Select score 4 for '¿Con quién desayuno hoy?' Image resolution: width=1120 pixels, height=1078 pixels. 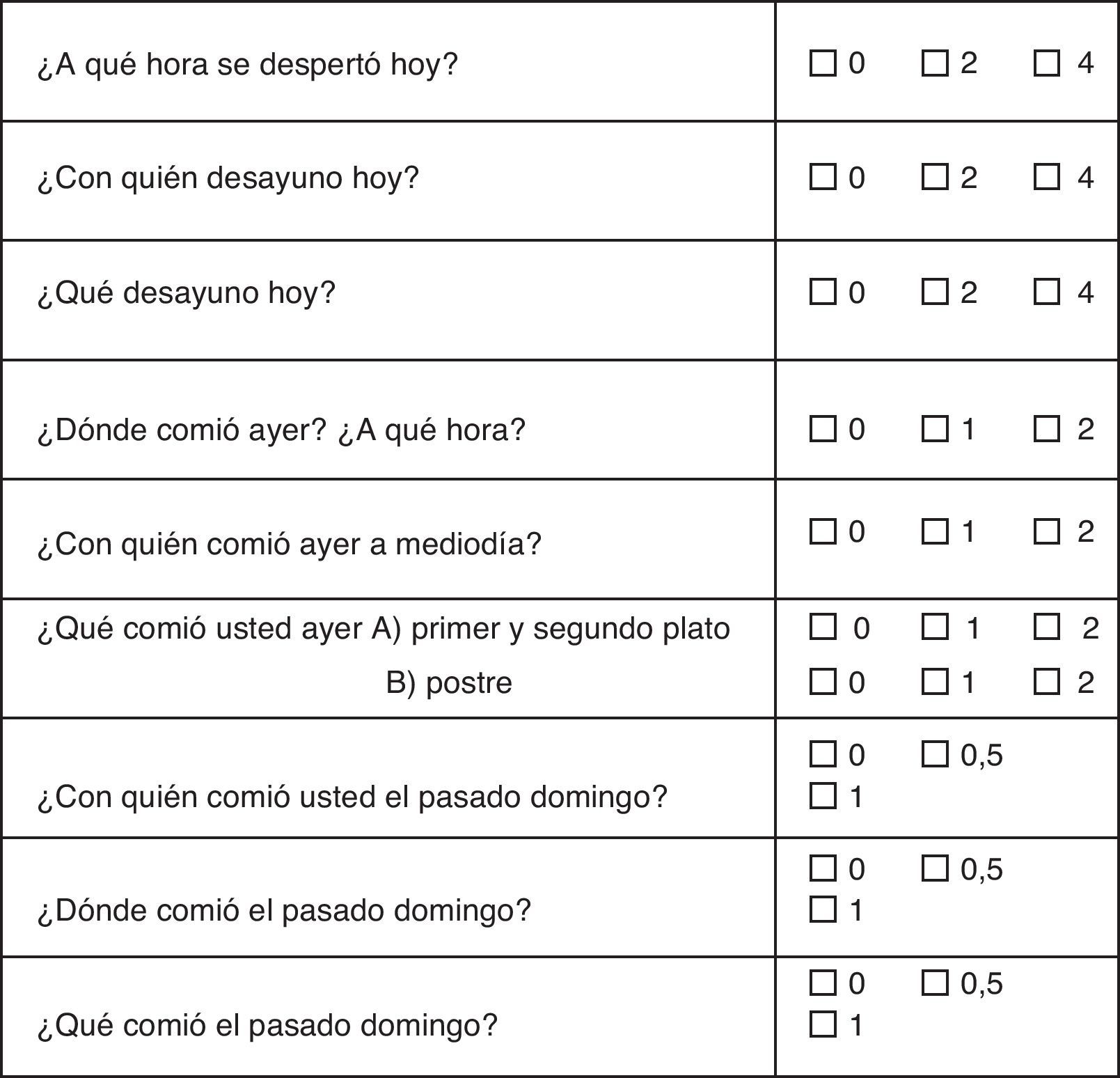click(x=1047, y=177)
